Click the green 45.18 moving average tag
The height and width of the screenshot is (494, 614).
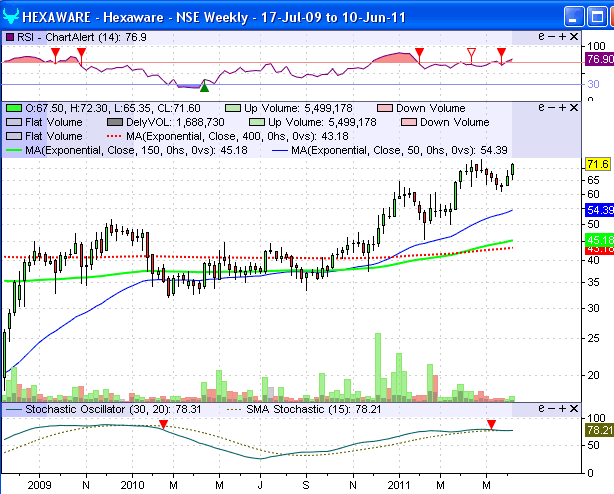[600, 239]
